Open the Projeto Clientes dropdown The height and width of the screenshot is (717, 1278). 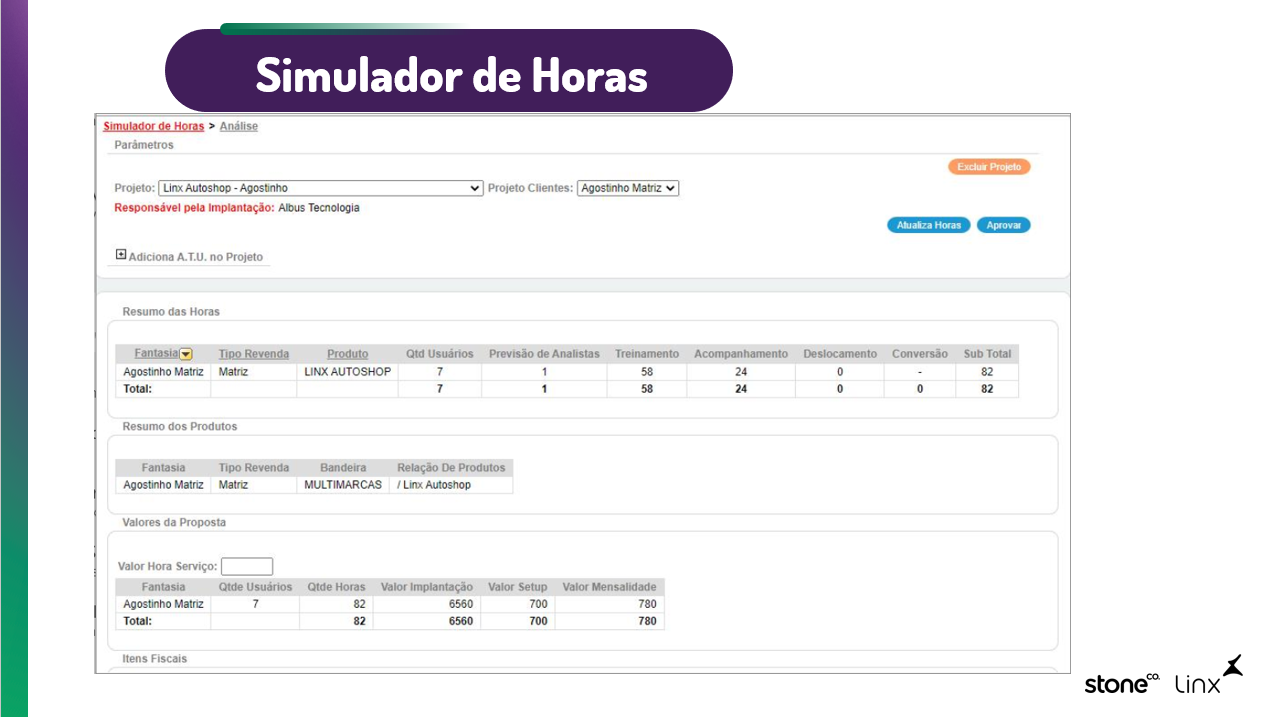click(x=628, y=188)
